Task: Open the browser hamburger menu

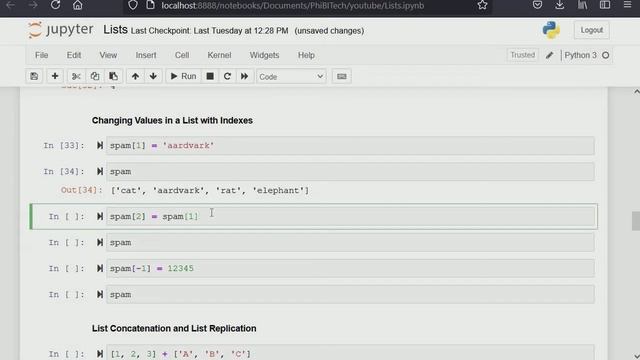Action: [x=627, y=5]
